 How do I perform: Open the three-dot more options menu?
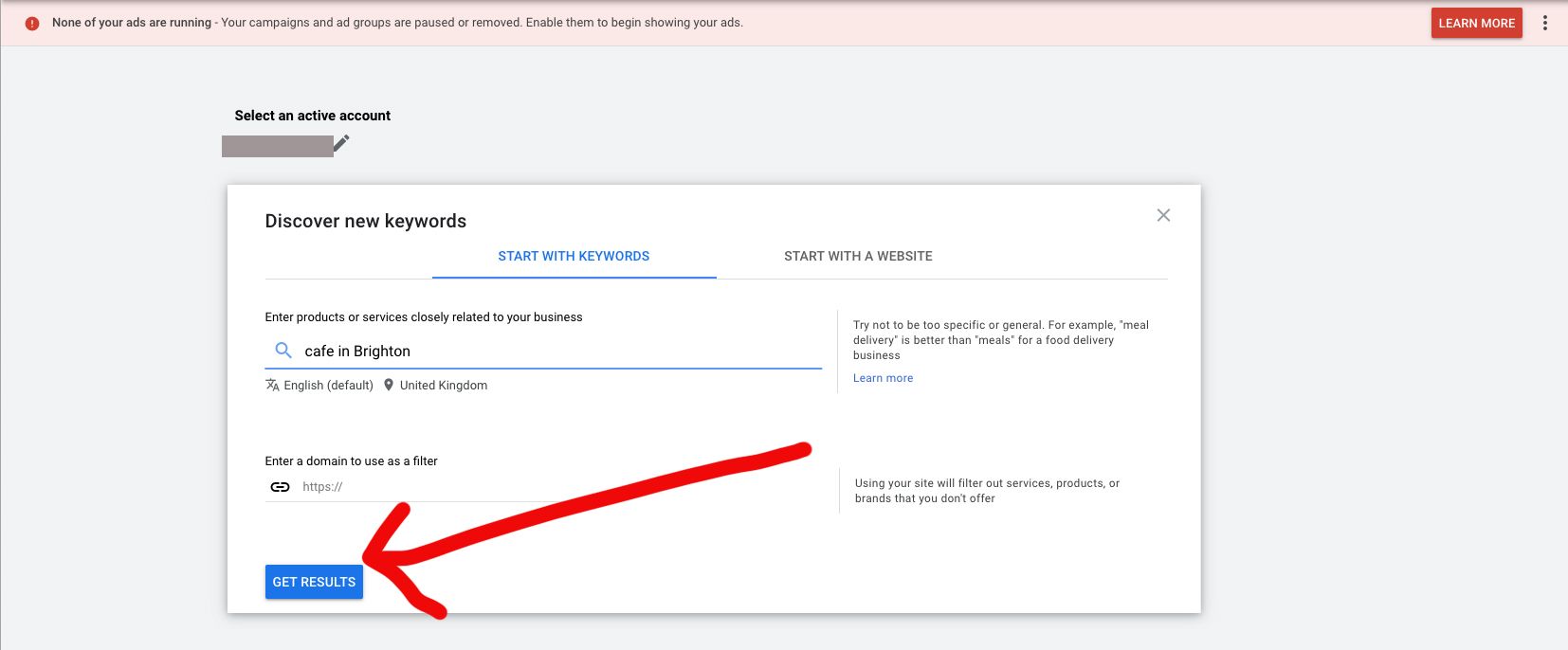click(x=1544, y=23)
